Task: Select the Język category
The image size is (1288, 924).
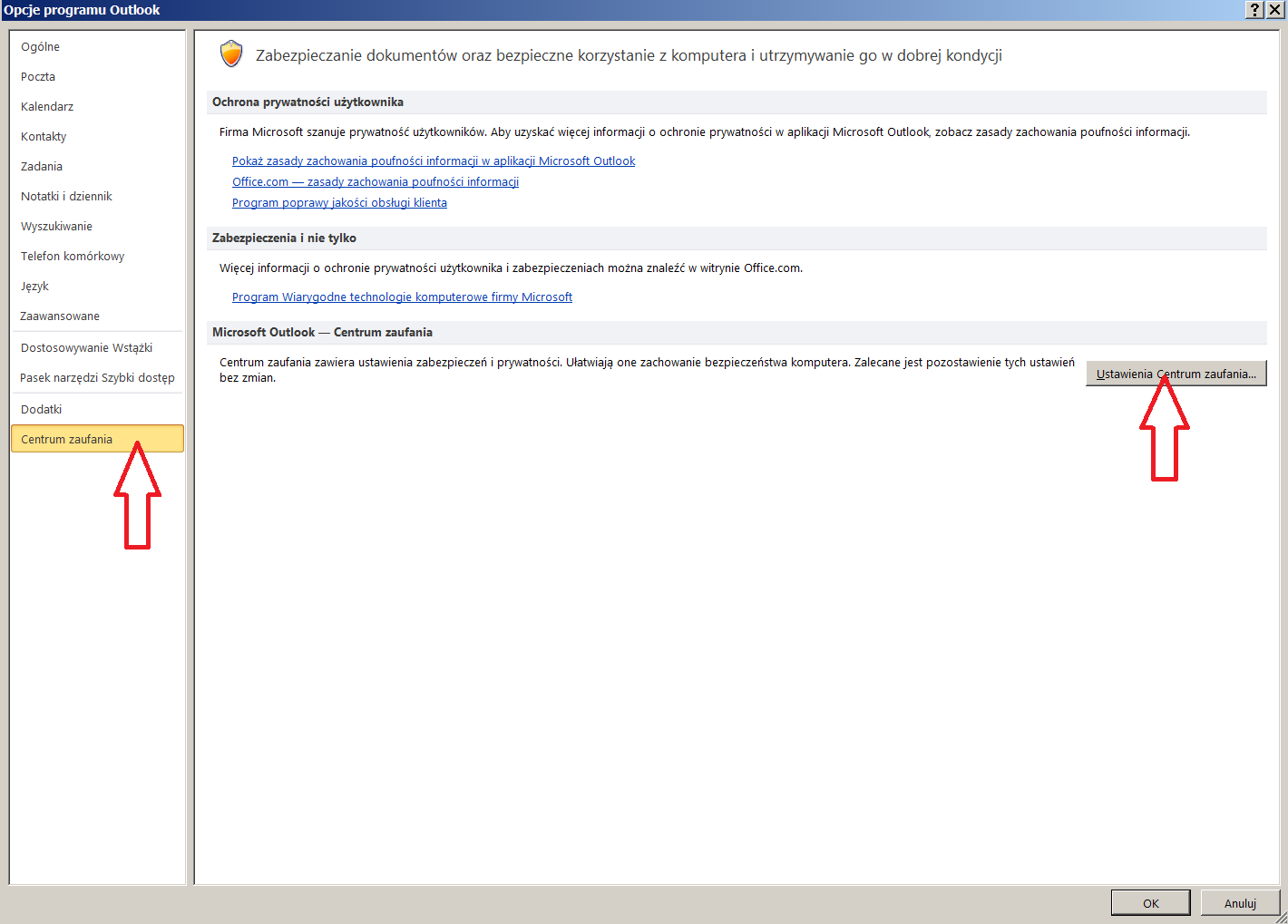Action: (x=97, y=286)
